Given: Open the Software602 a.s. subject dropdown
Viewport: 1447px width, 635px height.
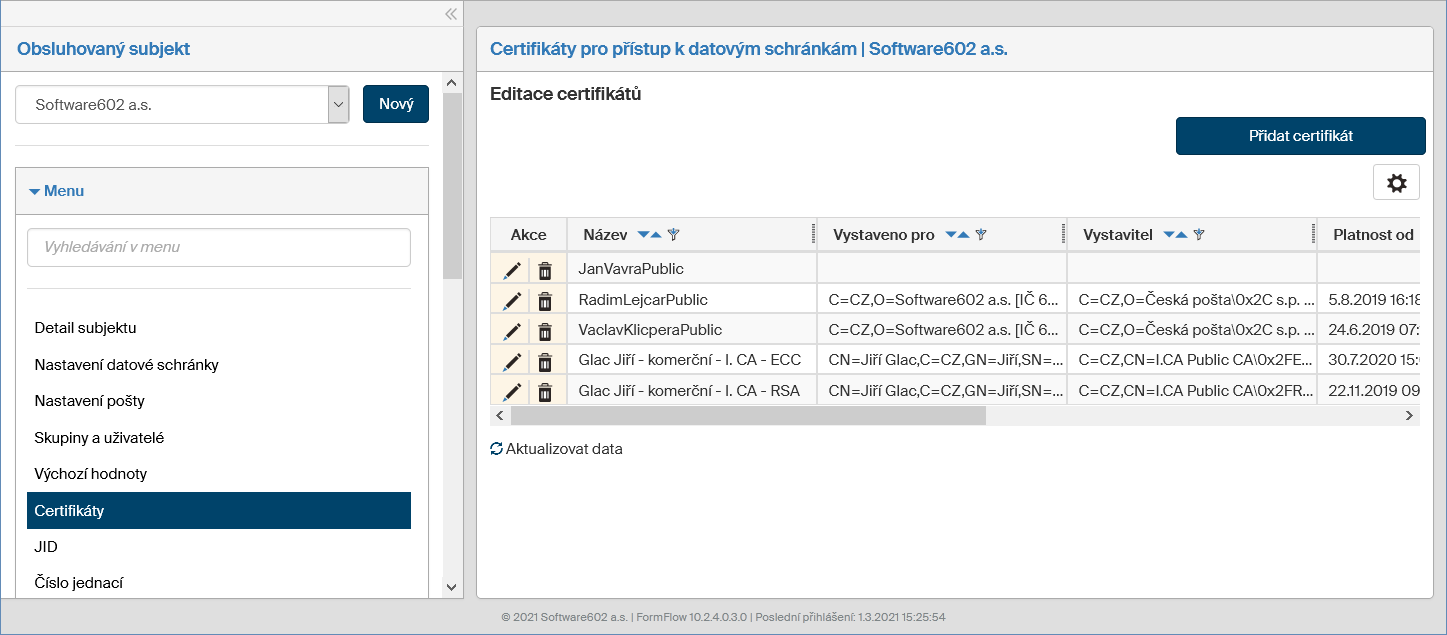Looking at the screenshot, I should (338, 104).
